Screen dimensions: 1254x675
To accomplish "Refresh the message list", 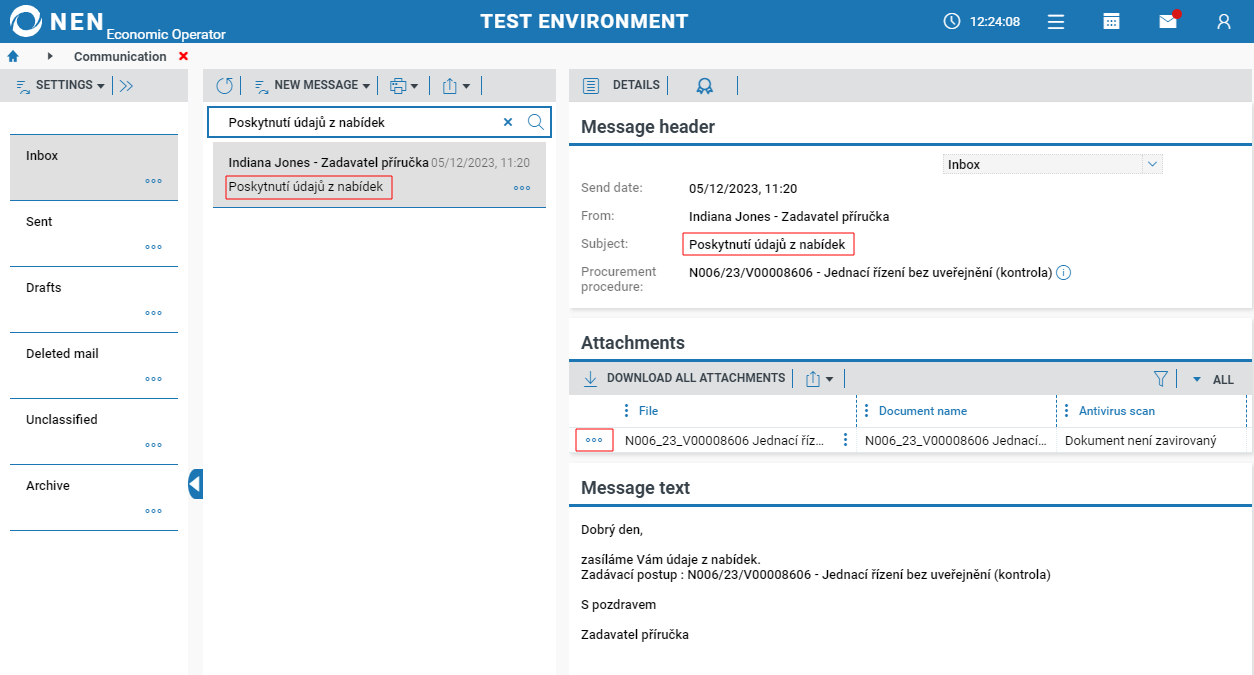I will coord(224,86).
